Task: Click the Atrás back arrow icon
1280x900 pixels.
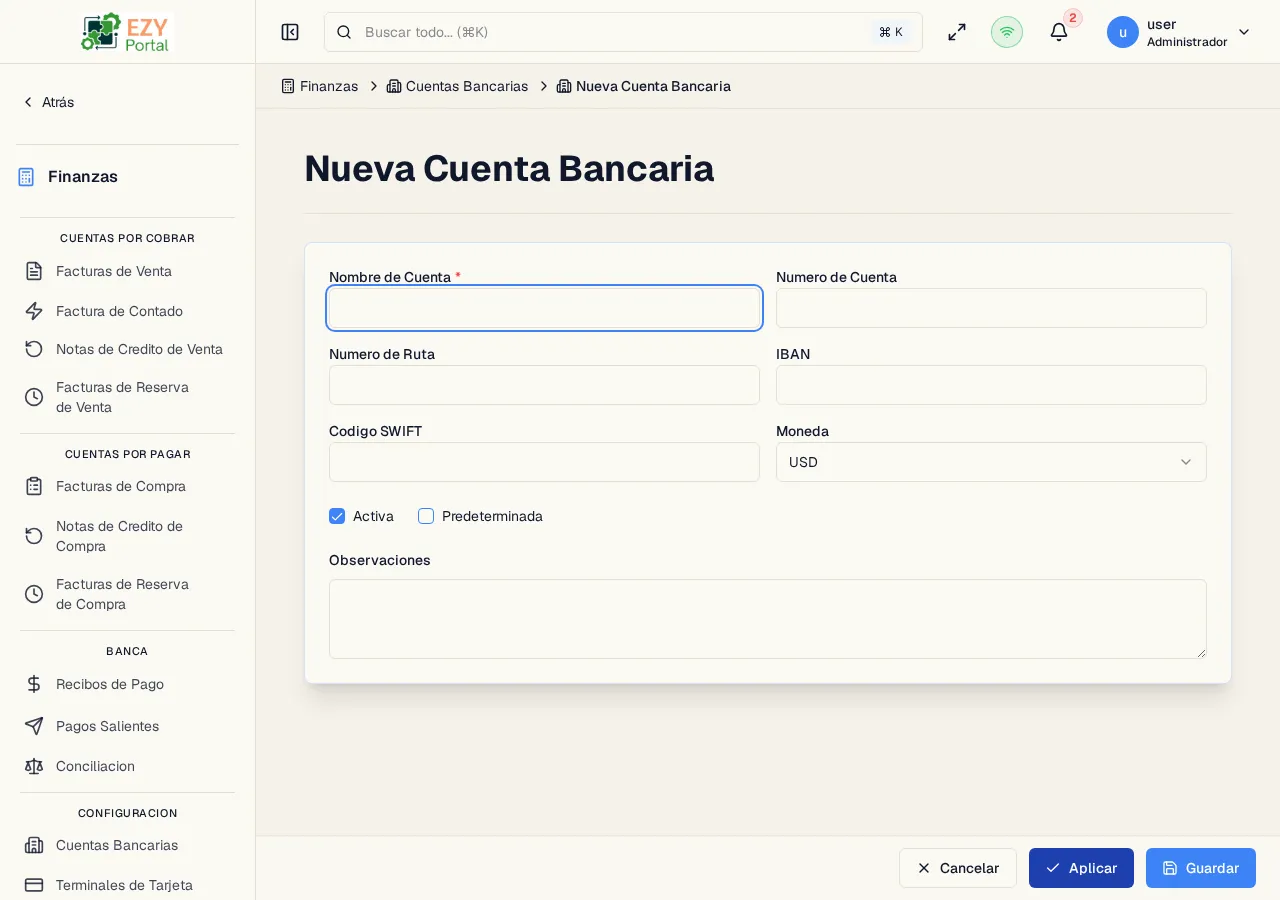Action: [28, 102]
